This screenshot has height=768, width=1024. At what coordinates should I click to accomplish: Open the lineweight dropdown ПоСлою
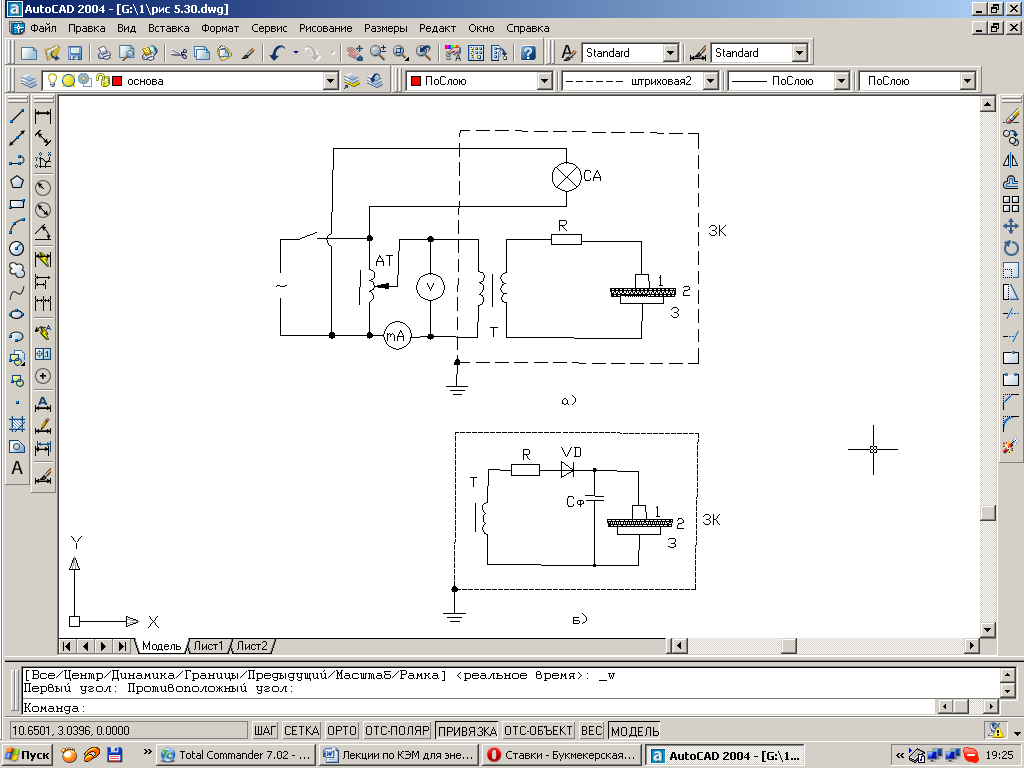841,81
